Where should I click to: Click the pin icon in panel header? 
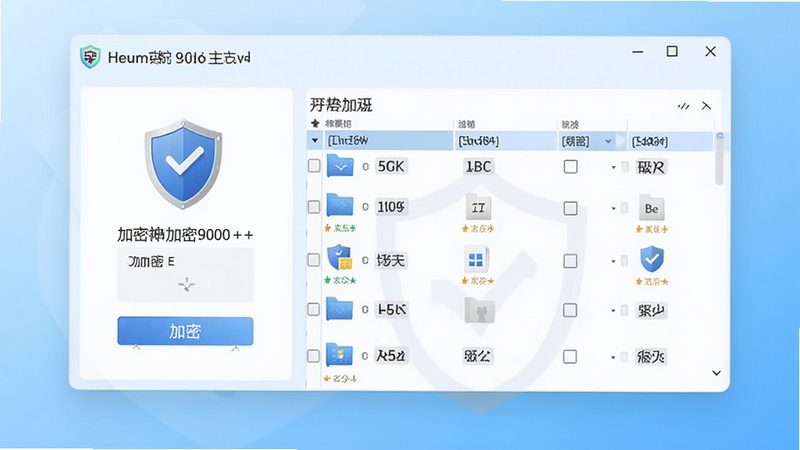coord(683,106)
